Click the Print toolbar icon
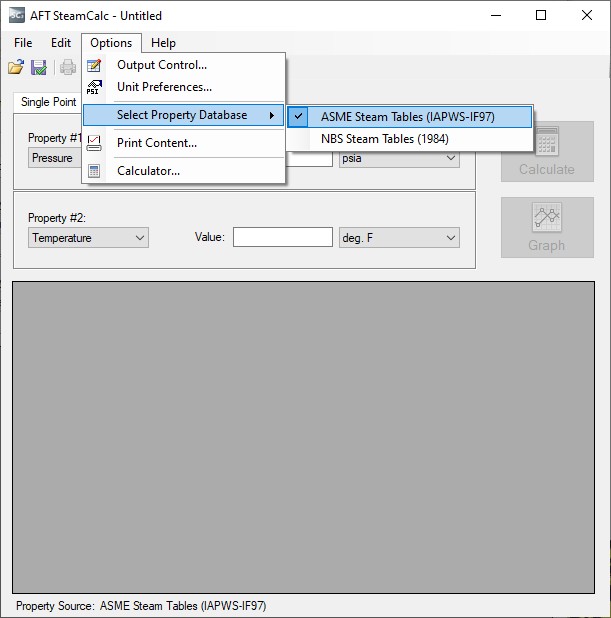This screenshot has width=611, height=618. (x=68, y=67)
